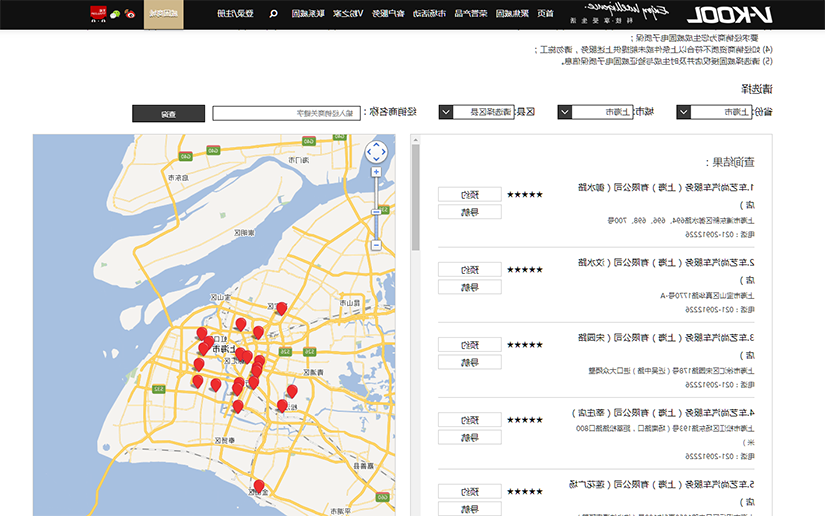
Task: Click the dark 查询 search button
Action: [x=168, y=114]
